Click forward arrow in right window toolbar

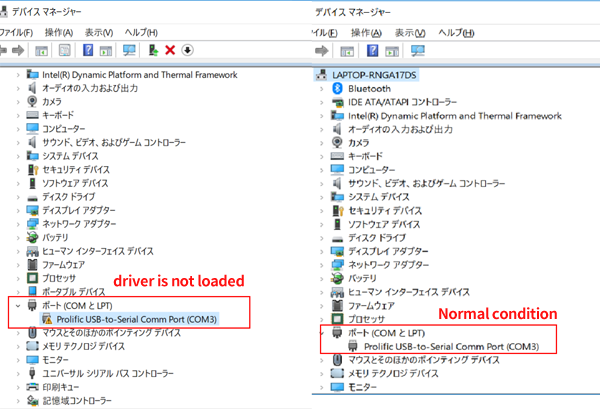[x=321, y=51]
